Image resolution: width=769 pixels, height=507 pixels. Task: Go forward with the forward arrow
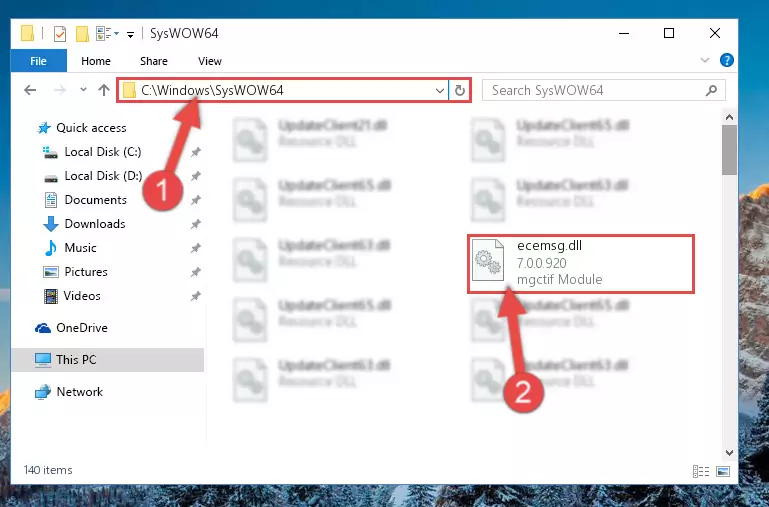click(x=60, y=90)
